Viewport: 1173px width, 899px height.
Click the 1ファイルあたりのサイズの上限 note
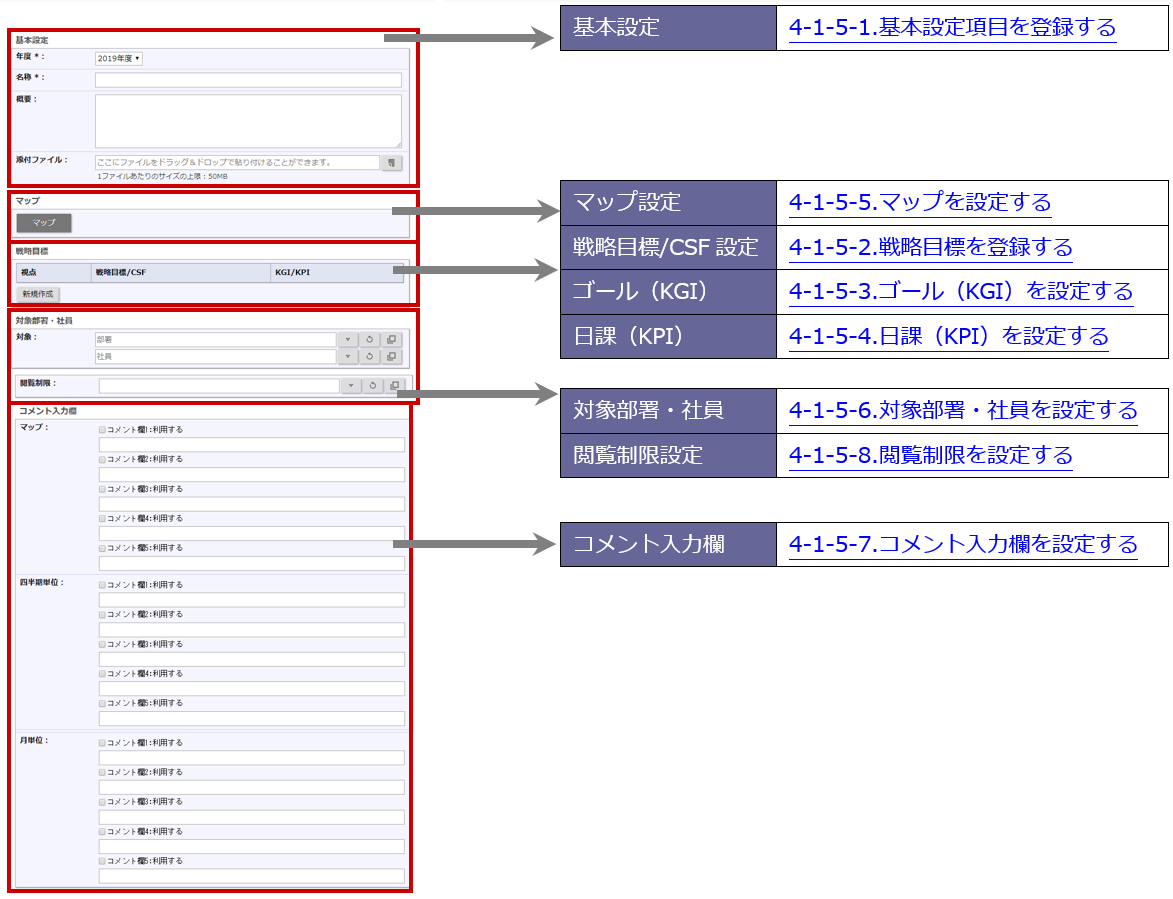coord(162,177)
